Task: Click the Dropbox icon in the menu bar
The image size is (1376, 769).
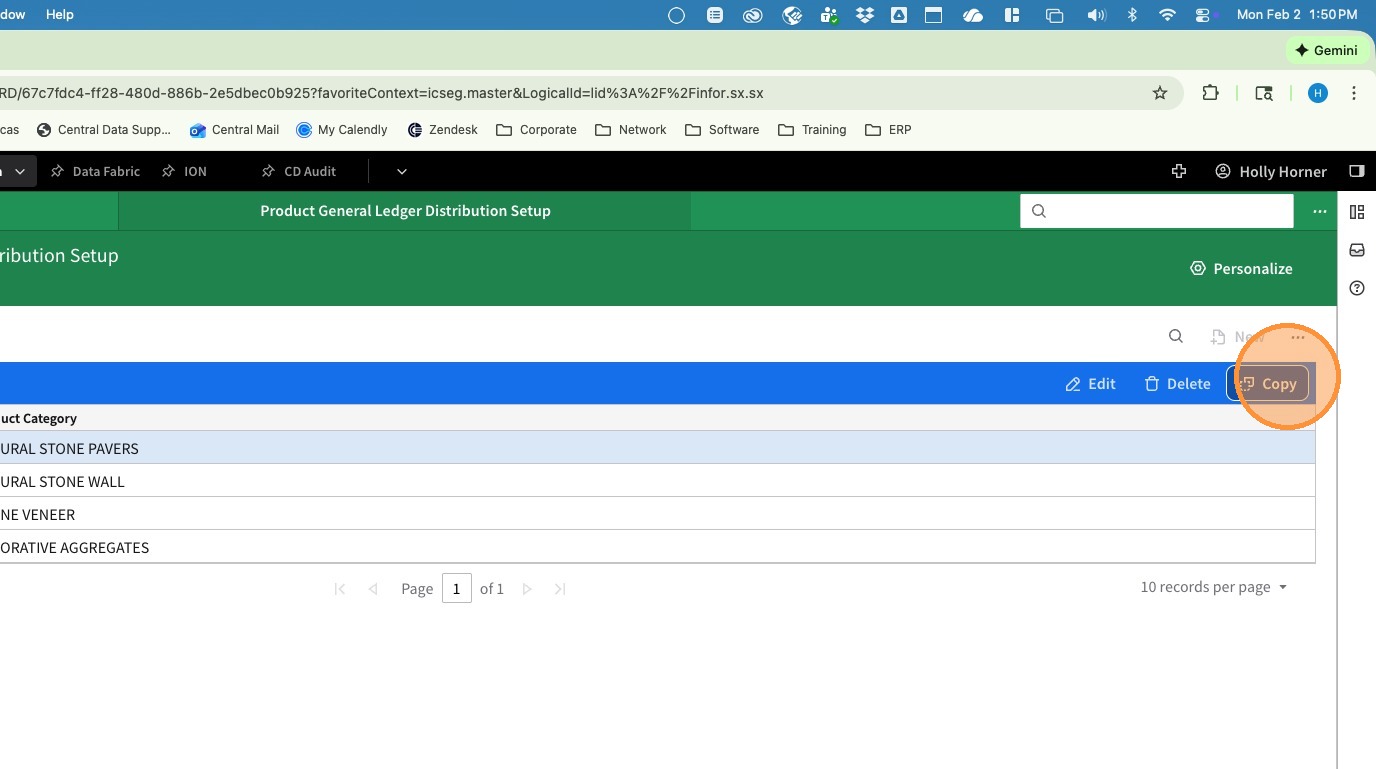Action: coord(864,15)
